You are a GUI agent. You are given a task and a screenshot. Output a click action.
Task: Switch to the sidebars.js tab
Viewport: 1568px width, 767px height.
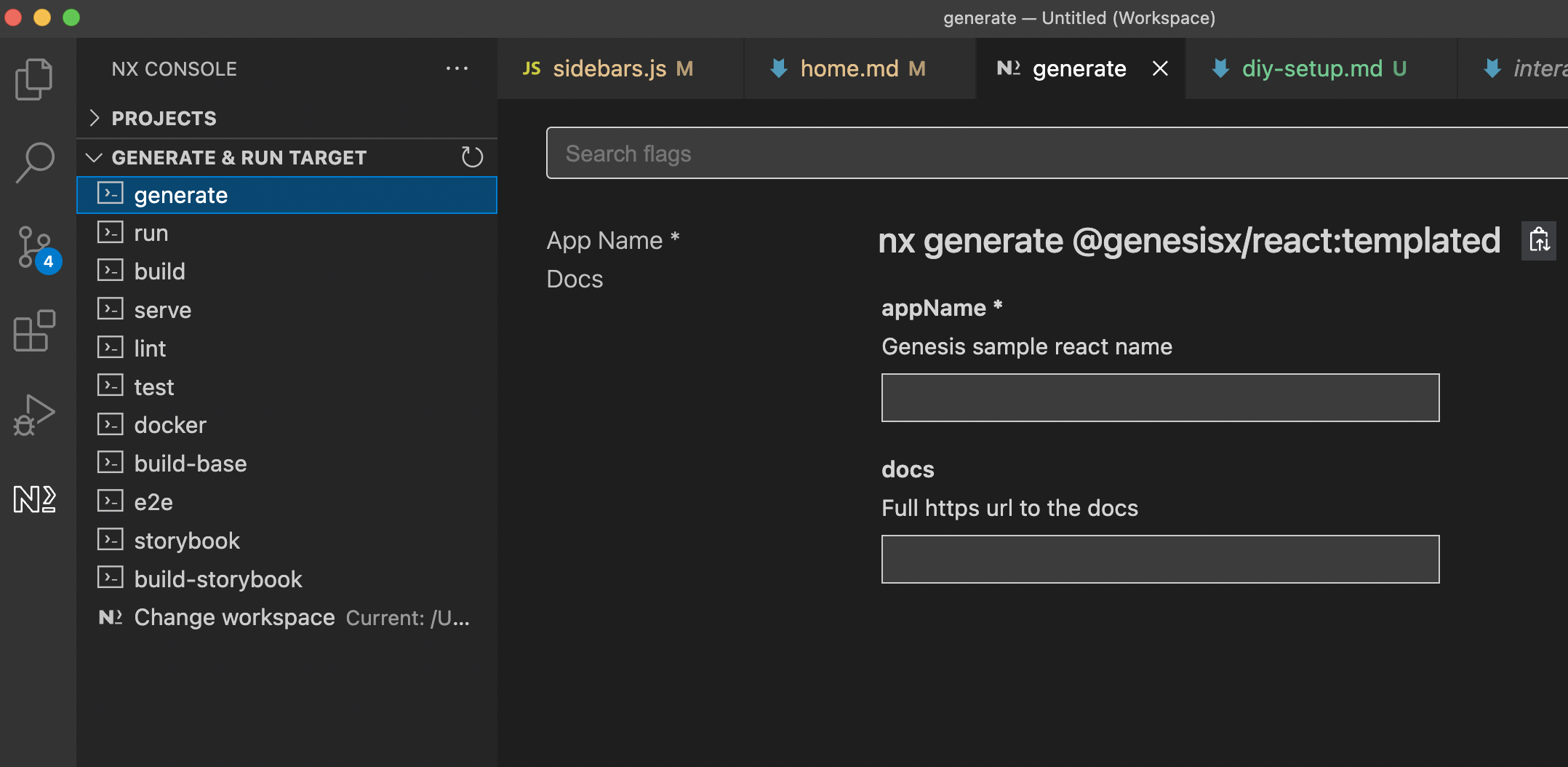point(620,68)
